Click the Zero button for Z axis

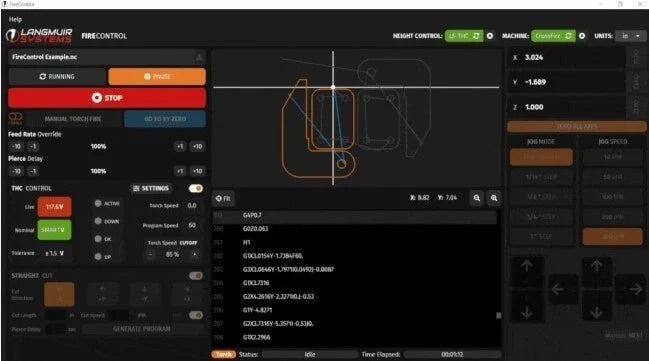click(x=637, y=107)
